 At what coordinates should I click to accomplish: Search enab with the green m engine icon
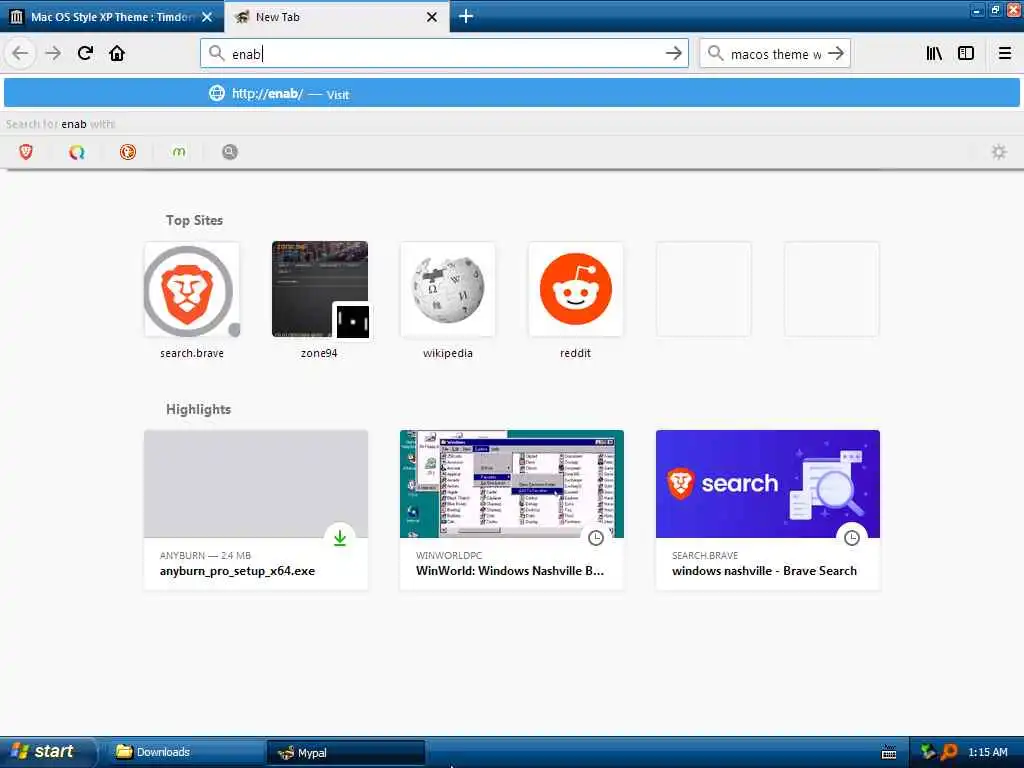point(179,152)
